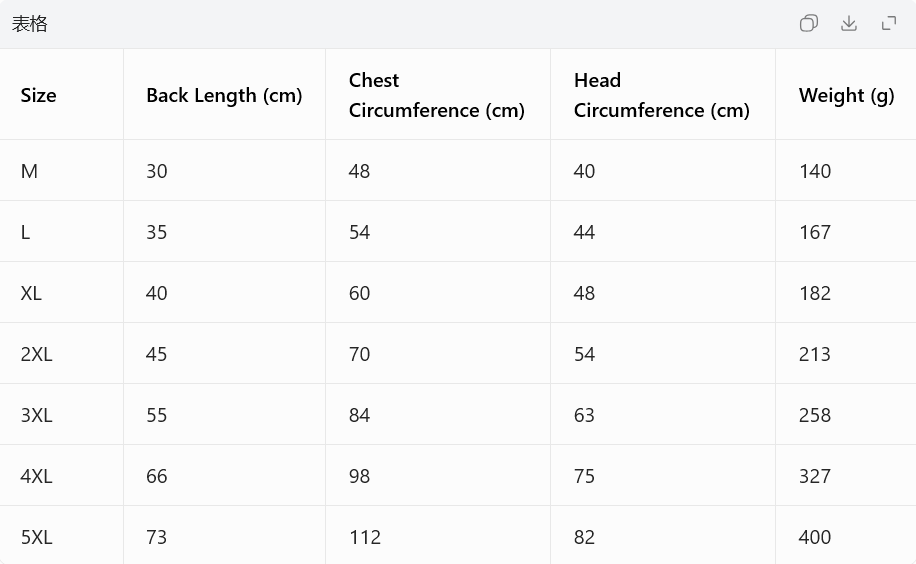This screenshot has height=564, width=916.
Task: Click the Head Circumference (cm) header
Action: tap(662, 95)
